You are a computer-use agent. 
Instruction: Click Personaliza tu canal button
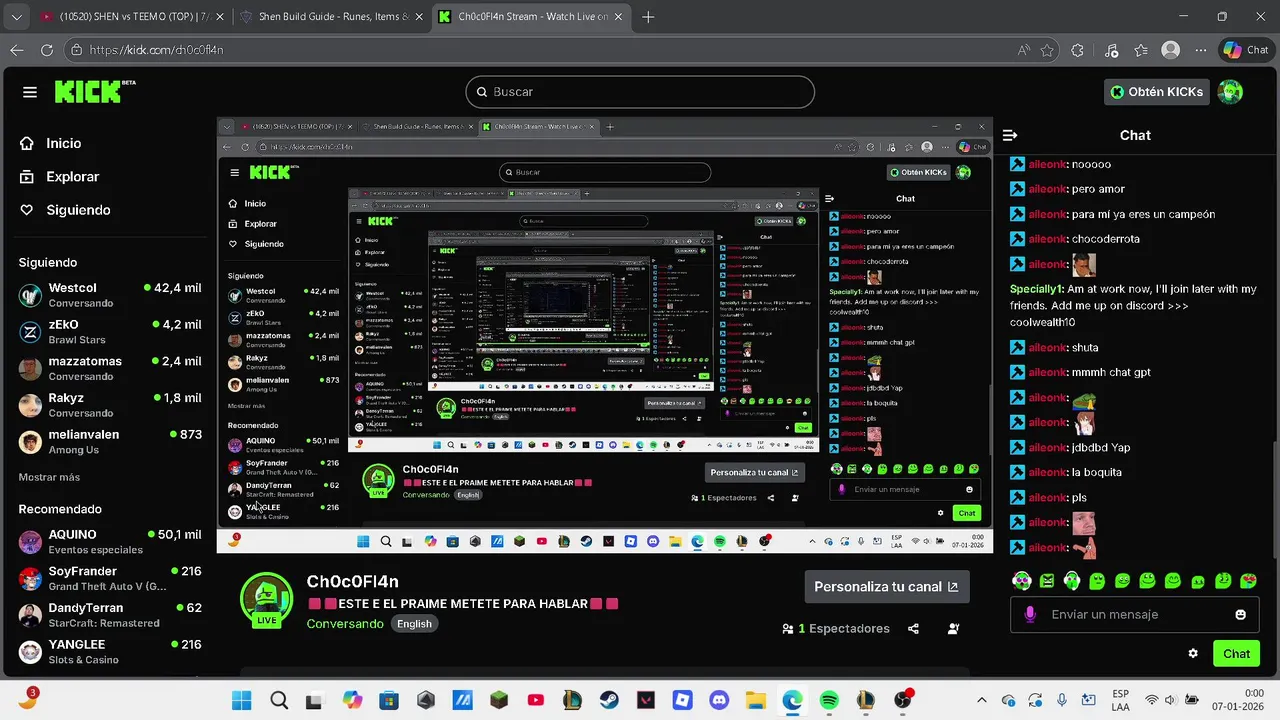[887, 587]
